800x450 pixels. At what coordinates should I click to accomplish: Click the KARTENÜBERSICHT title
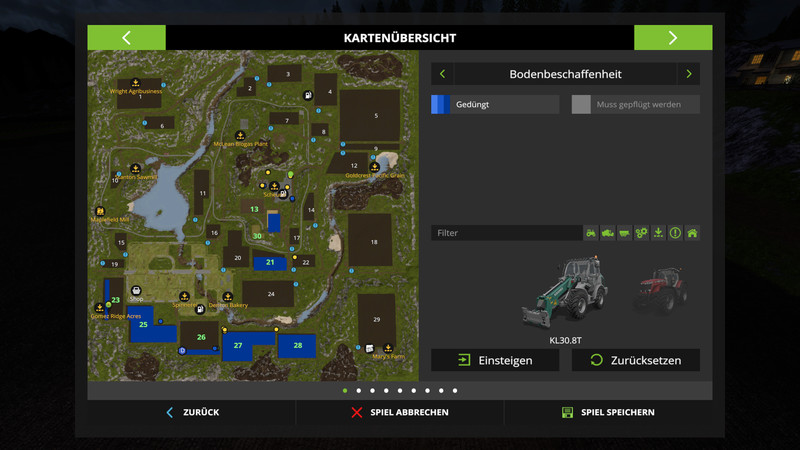coord(400,38)
